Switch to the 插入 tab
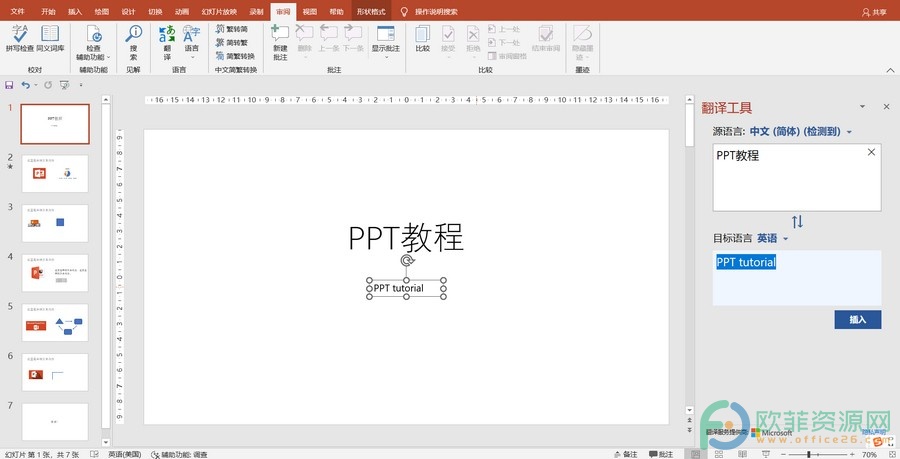The width and height of the screenshot is (900, 459). pyautogui.click(x=75, y=11)
